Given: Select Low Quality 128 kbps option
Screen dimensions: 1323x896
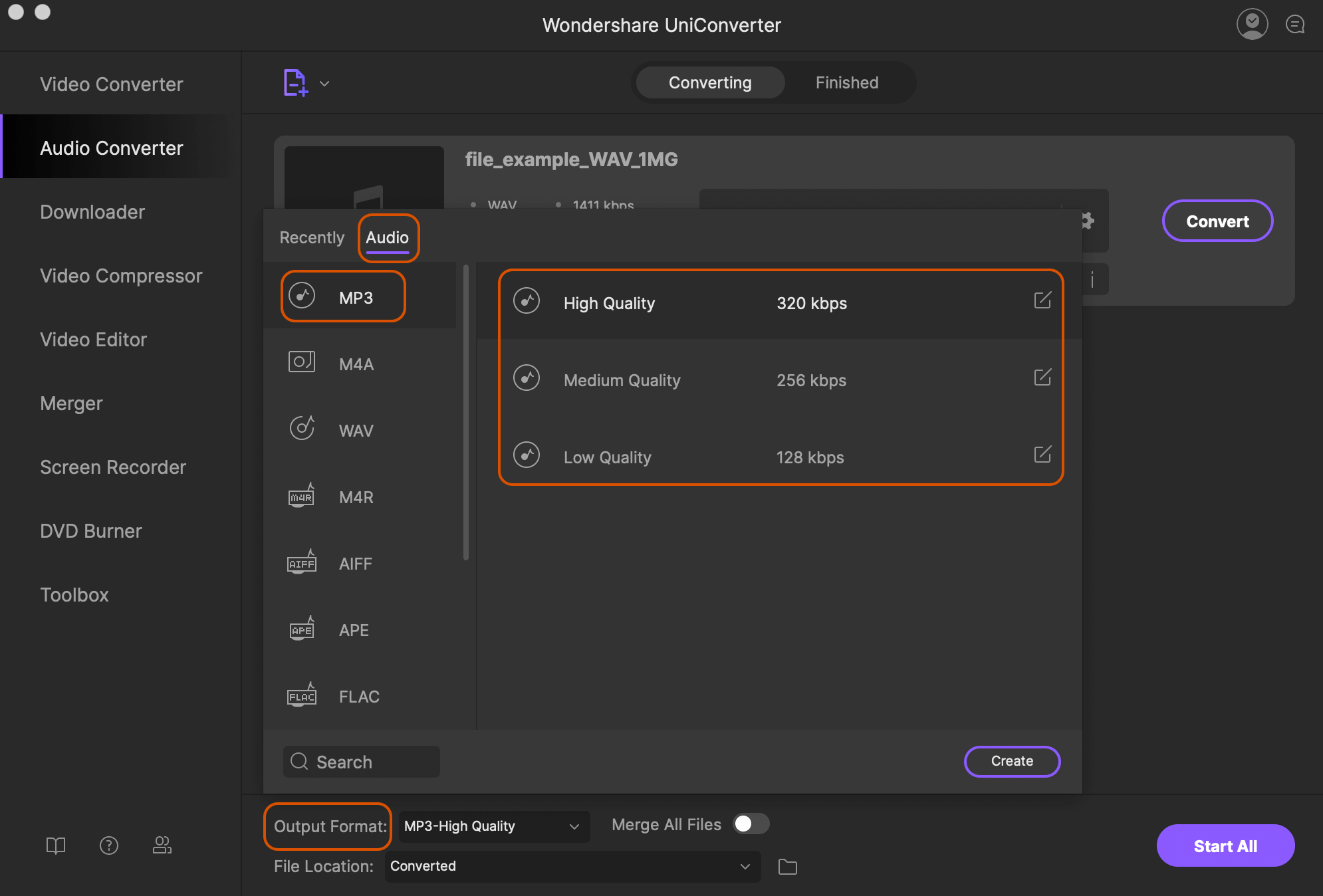Looking at the screenshot, I should (x=780, y=456).
